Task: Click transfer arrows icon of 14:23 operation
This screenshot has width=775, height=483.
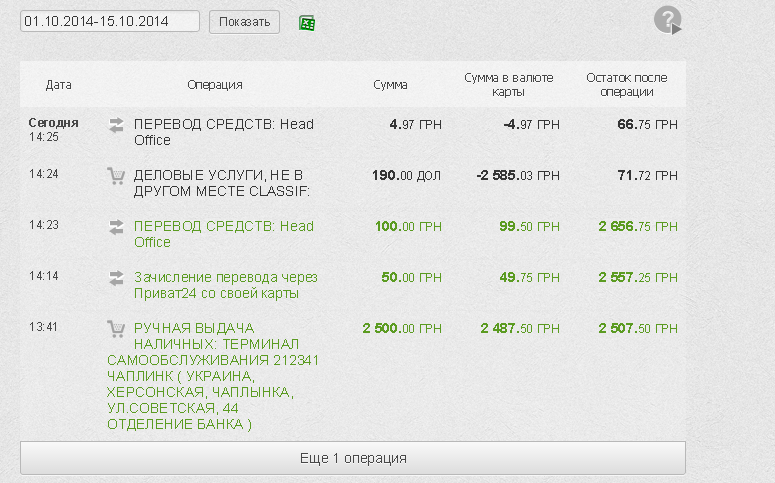Action: click(x=116, y=227)
